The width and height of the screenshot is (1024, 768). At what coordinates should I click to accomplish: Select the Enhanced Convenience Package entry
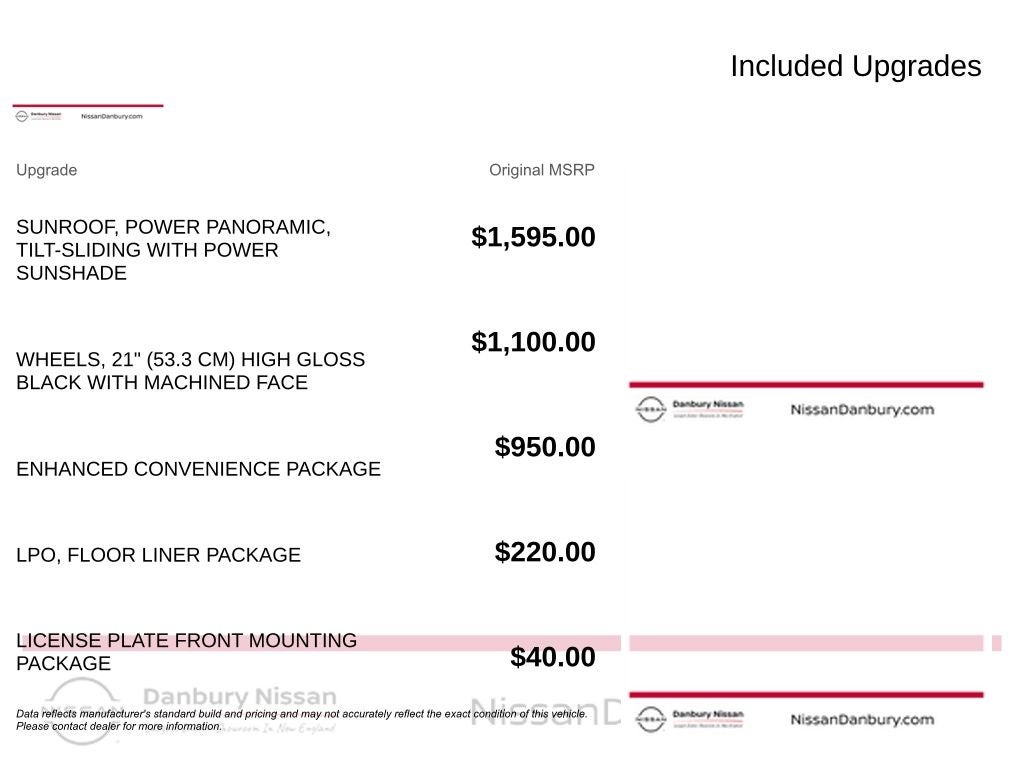(199, 469)
